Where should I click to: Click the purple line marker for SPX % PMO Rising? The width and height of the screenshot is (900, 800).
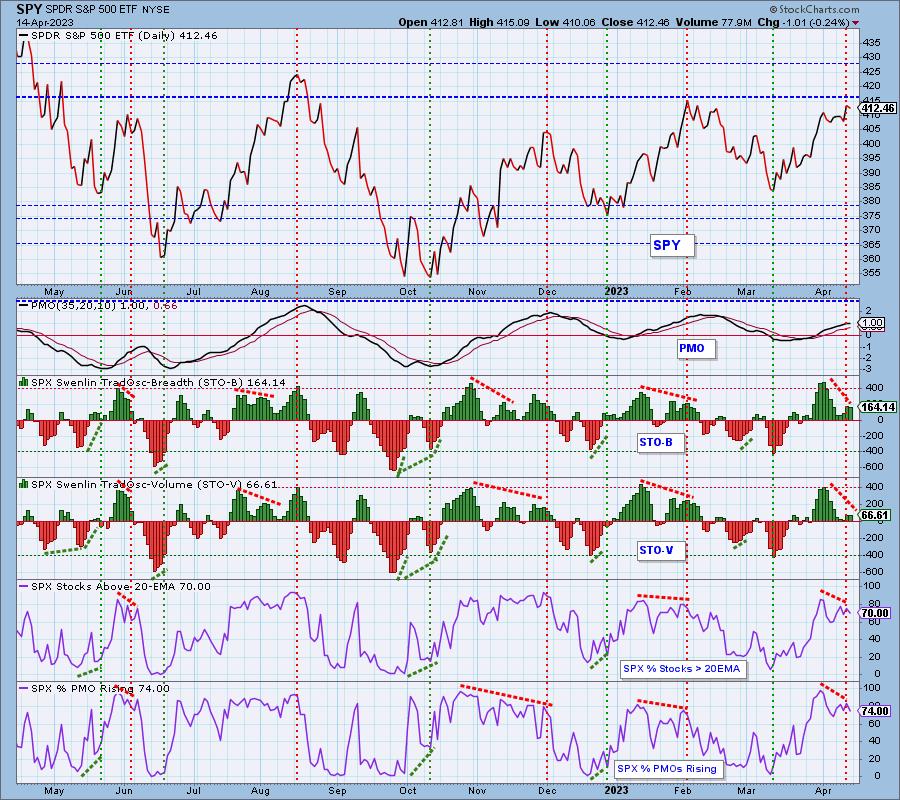click(23, 689)
